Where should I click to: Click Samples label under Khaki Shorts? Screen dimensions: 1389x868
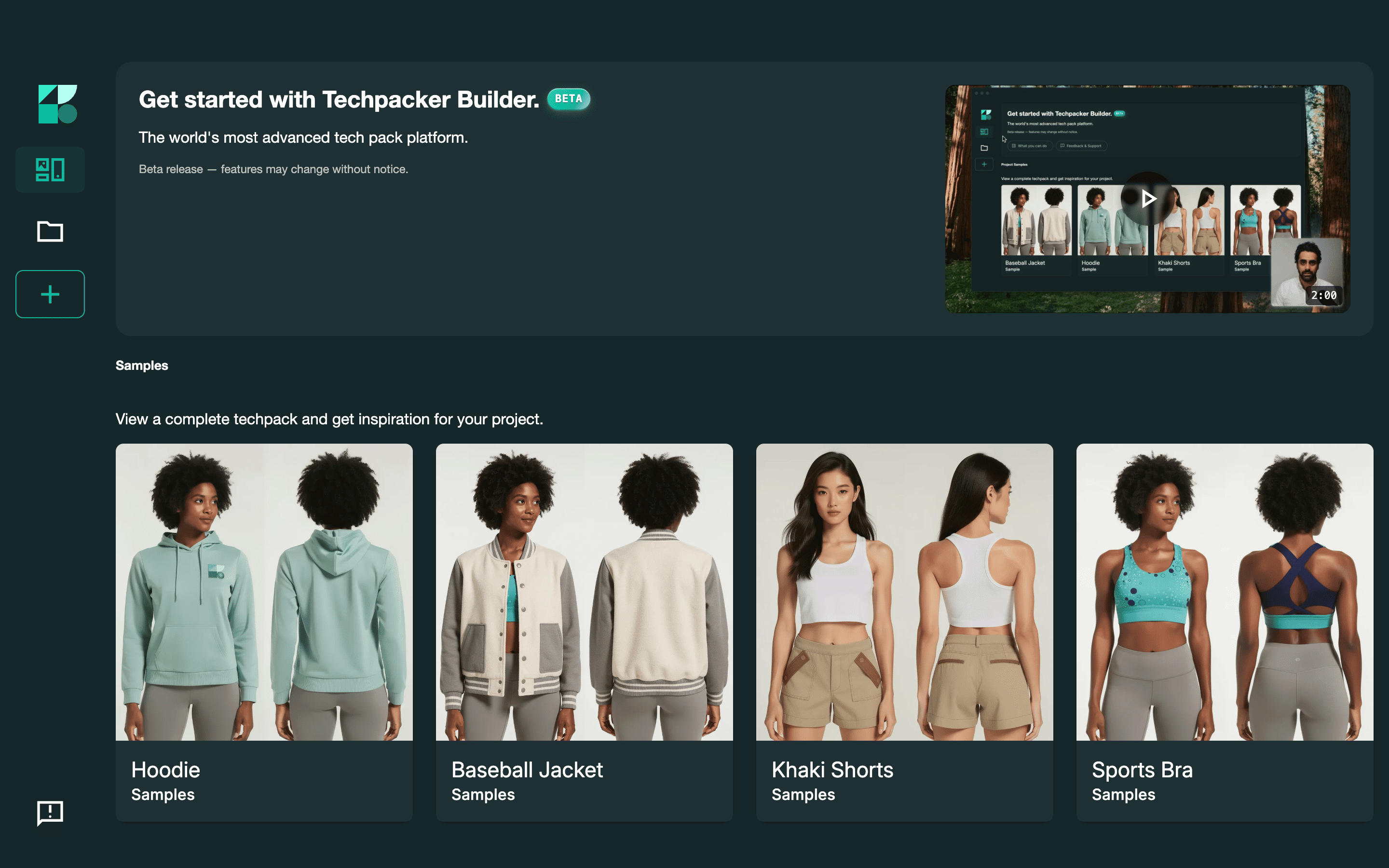803,795
